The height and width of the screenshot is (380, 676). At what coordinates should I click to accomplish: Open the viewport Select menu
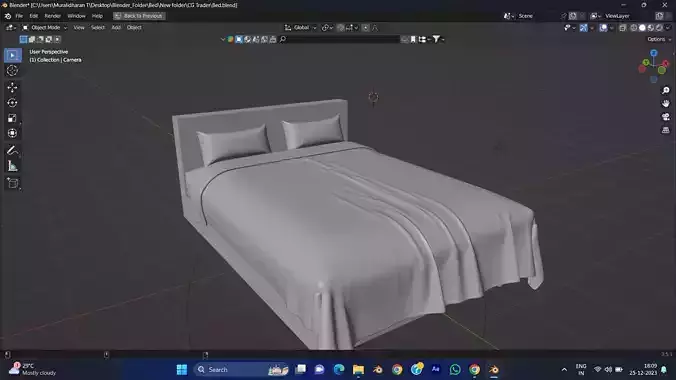97,28
